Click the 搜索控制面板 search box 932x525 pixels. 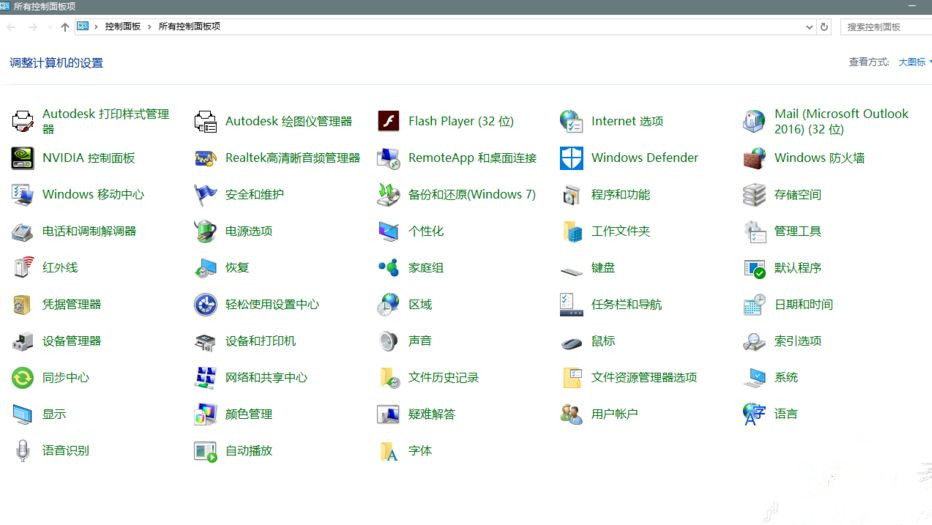[885, 27]
